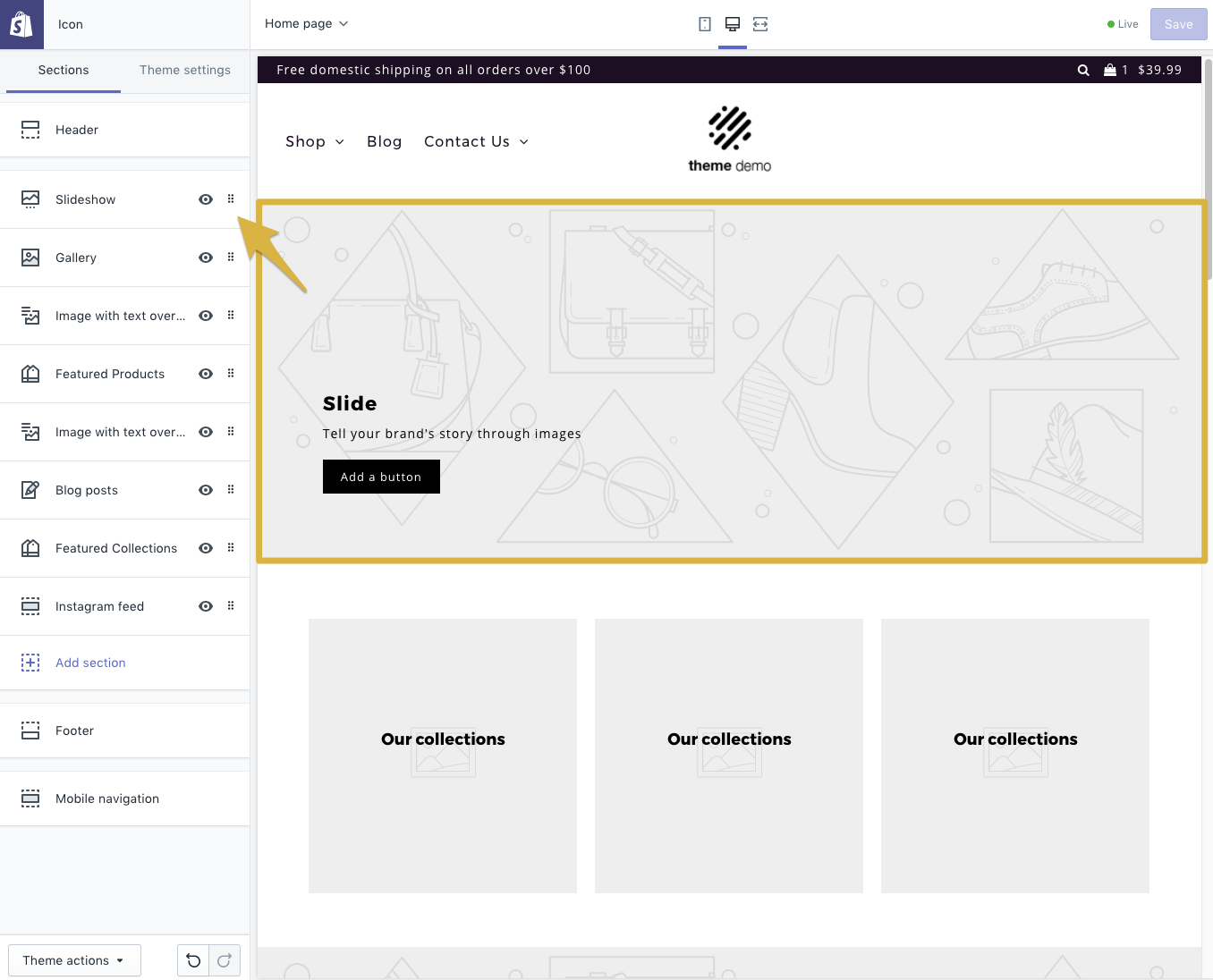The width and height of the screenshot is (1213, 980).
Task: Expand the Shop menu in the preview
Action: point(314,141)
